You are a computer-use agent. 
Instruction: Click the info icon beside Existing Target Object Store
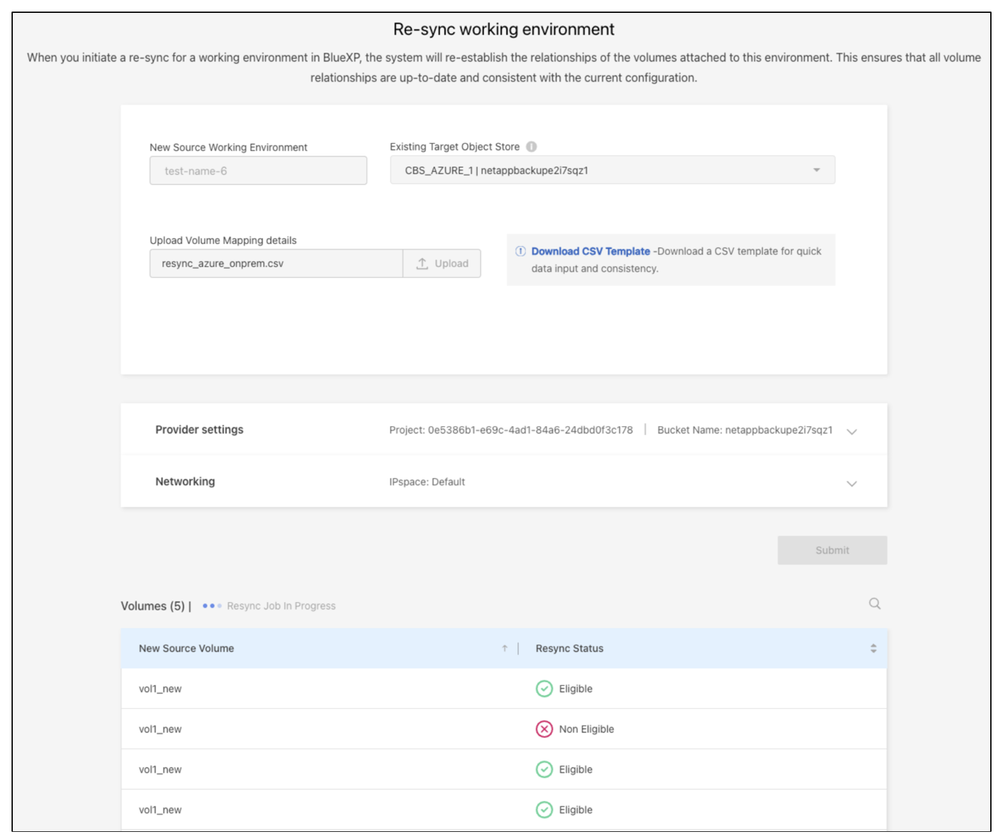[x=531, y=147]
